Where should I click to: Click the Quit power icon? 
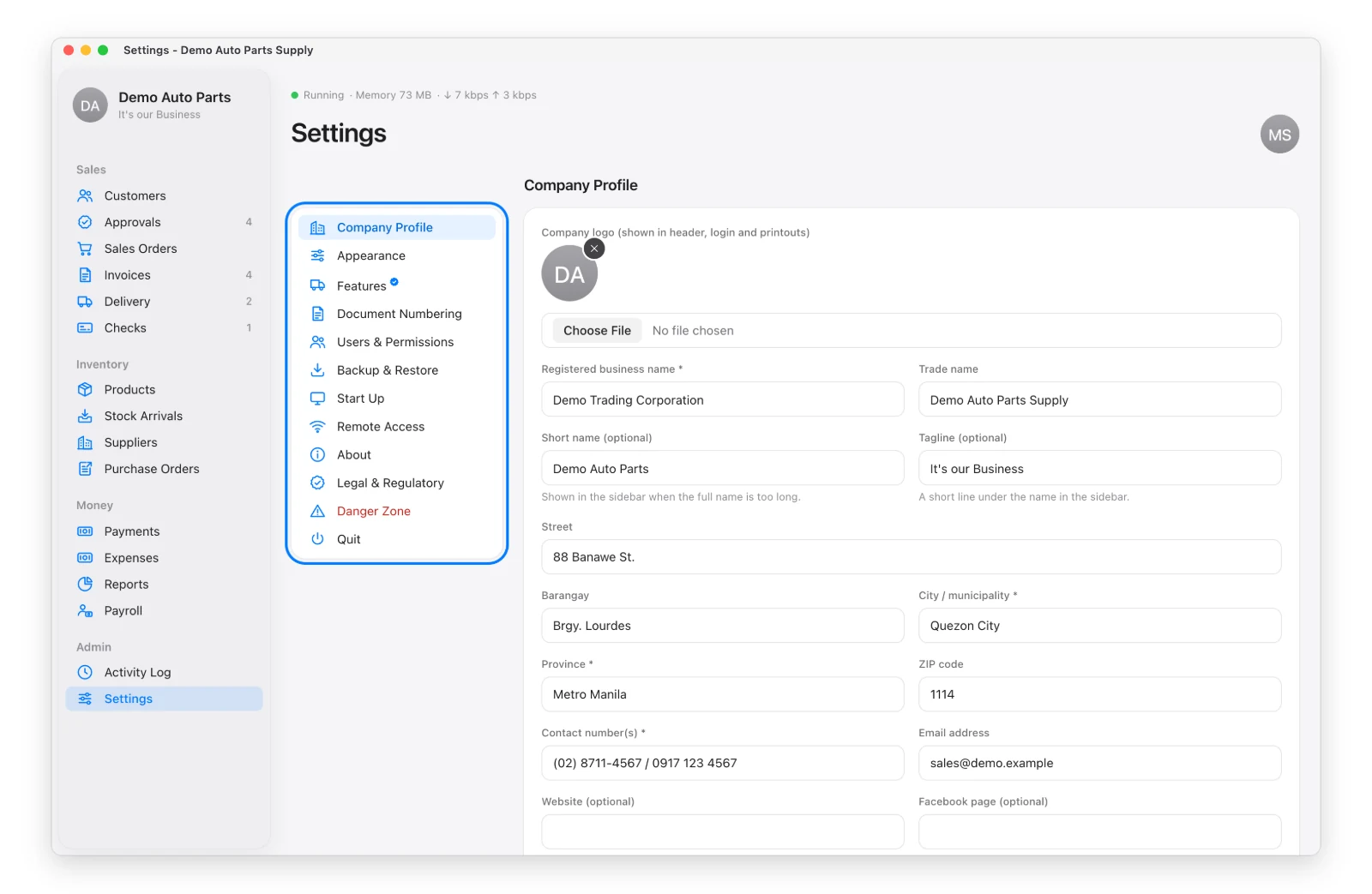[x=317, y=539]
